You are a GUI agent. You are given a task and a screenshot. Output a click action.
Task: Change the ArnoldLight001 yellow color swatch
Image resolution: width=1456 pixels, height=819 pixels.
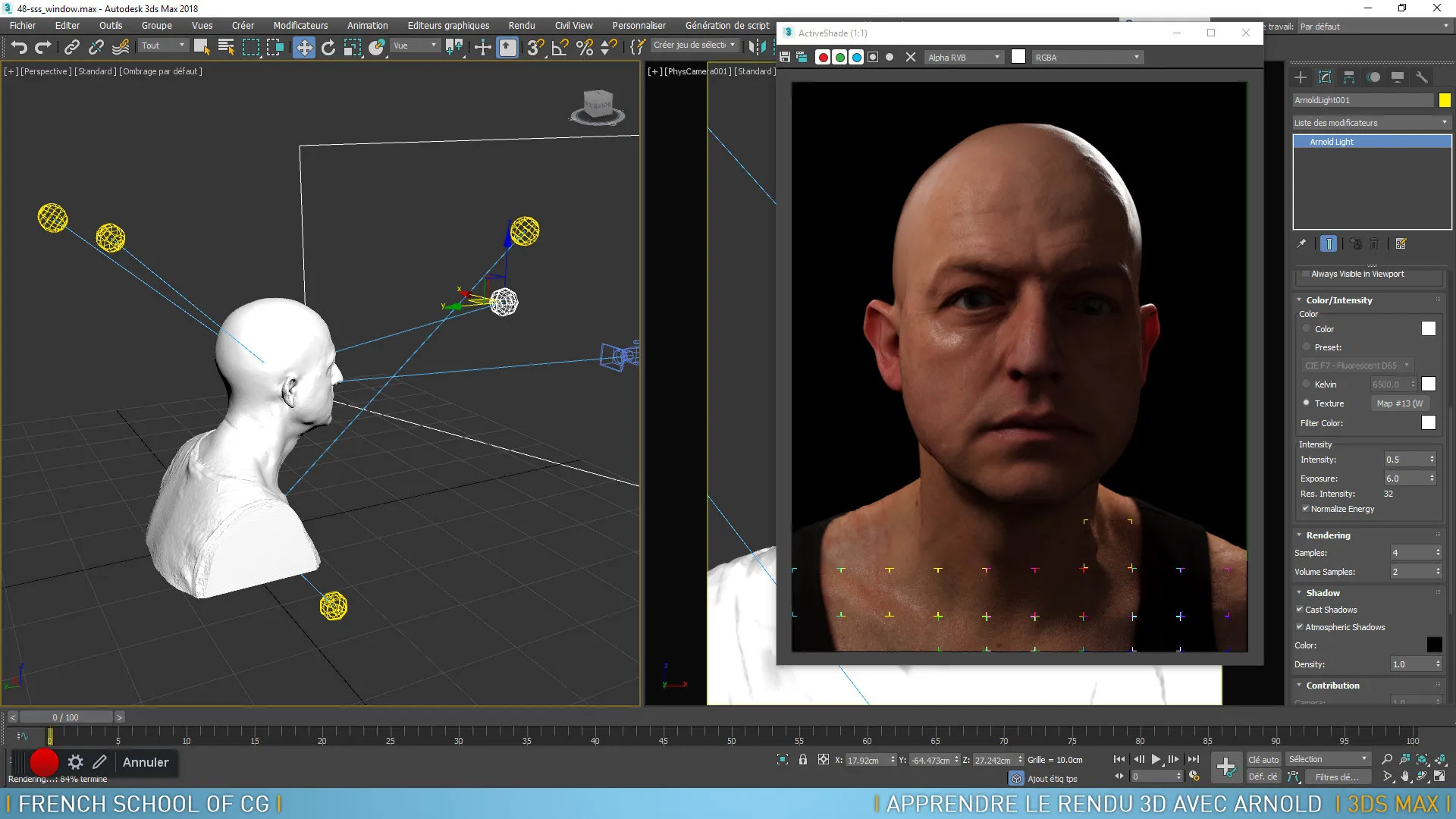[1445, 99]
